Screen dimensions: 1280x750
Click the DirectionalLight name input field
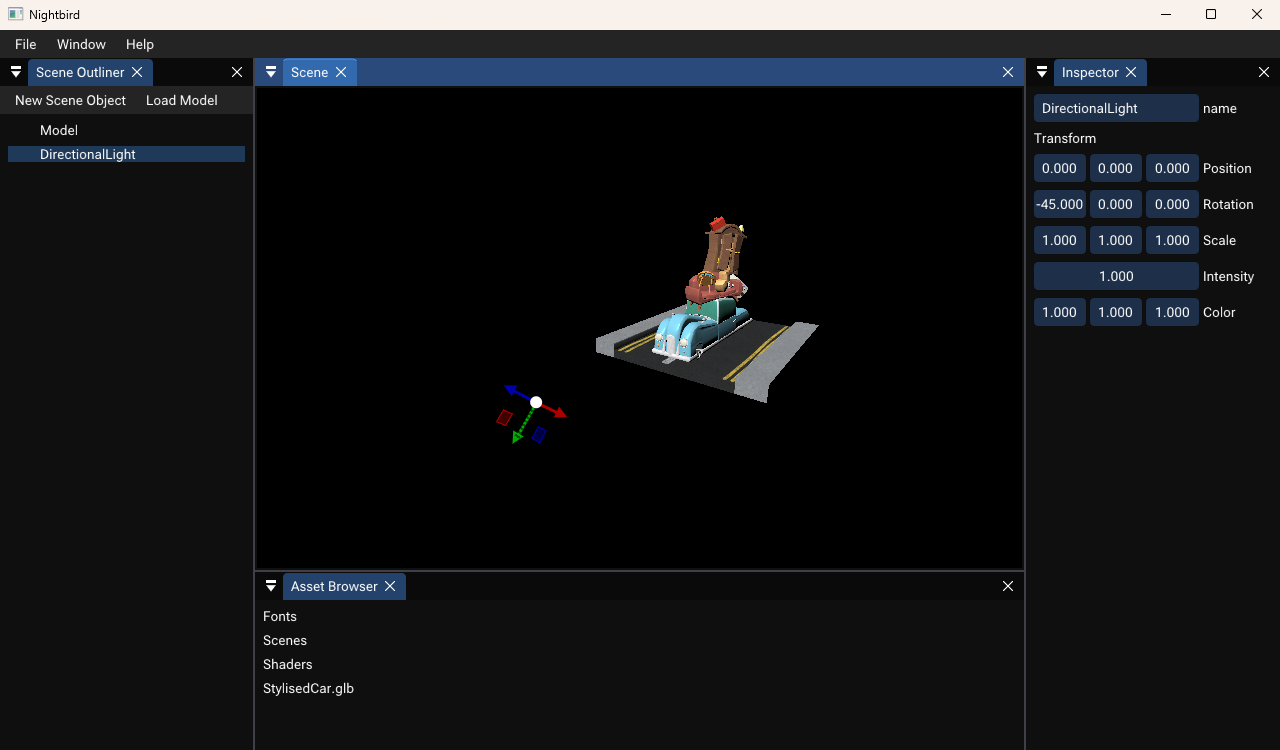(x=1115, y=108)
